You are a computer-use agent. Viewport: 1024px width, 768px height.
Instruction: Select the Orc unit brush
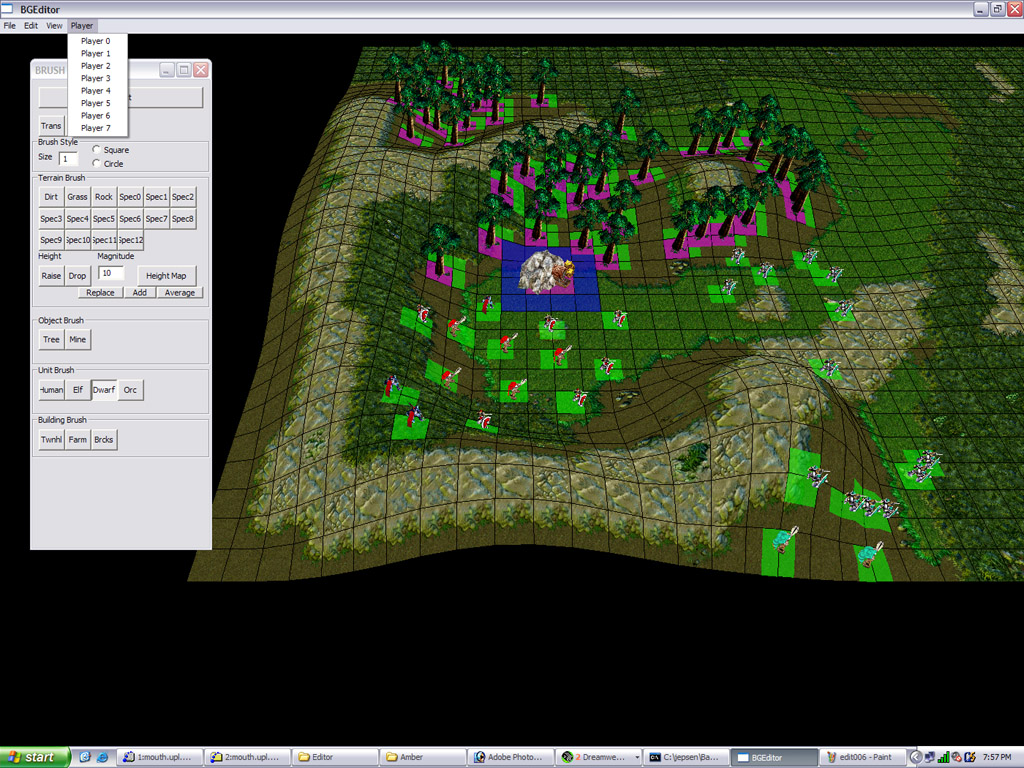[130, 390]
